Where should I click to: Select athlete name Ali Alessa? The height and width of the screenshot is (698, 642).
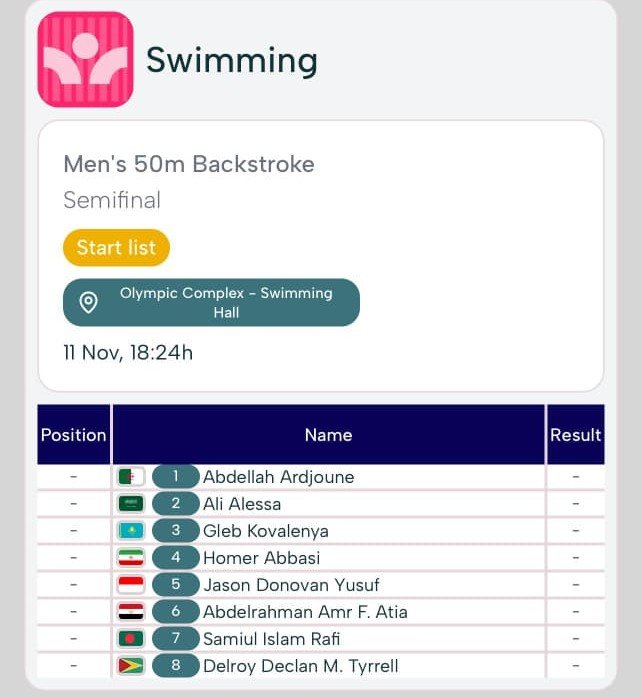tap(242, 504)
